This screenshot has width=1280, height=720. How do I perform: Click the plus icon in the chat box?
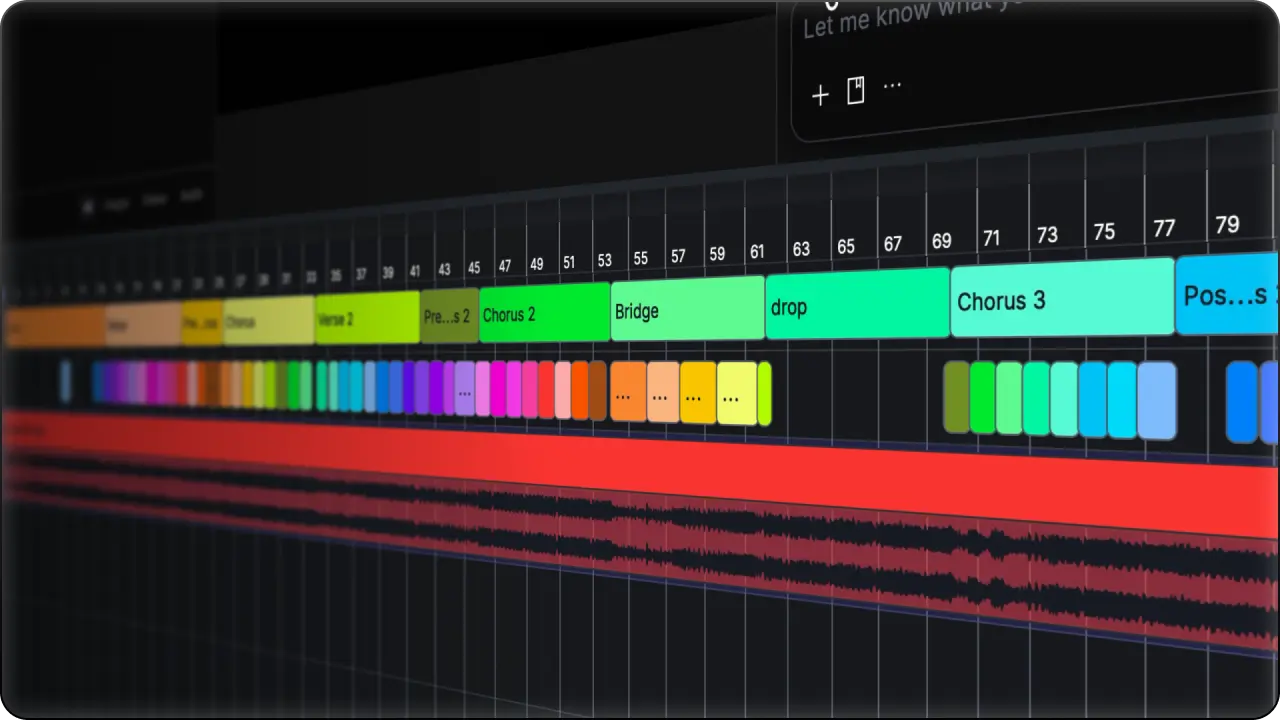tap(820, 95)
